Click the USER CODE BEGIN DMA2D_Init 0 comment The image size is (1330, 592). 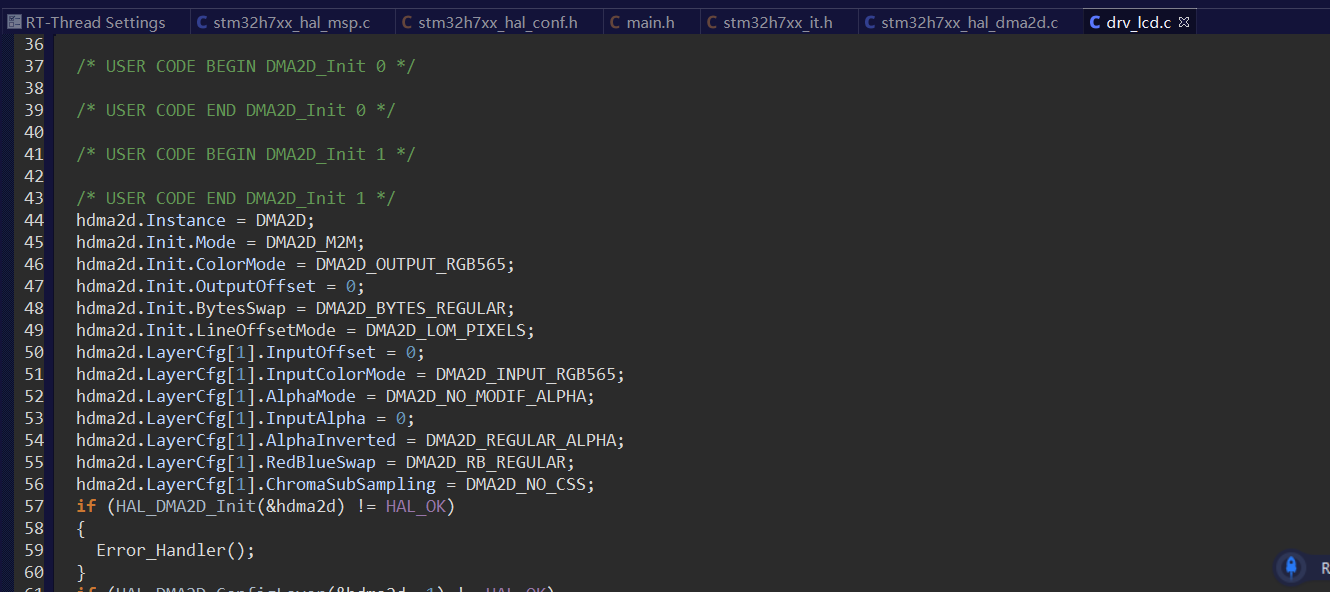pyautogui.click(x=246, y=66)
